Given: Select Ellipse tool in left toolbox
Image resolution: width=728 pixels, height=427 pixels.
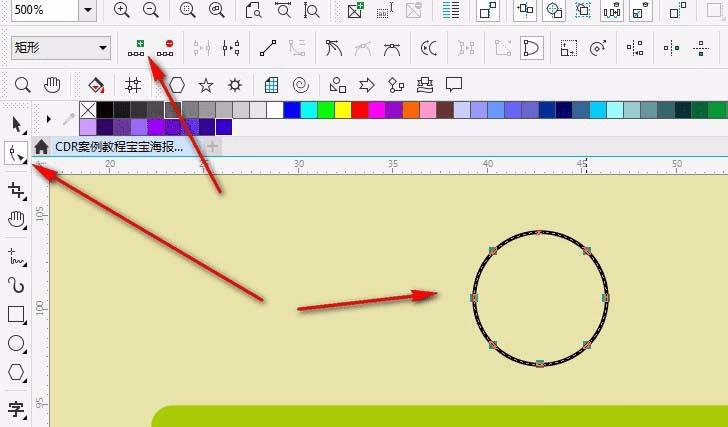Looking at the screenshot, I should 17,343.
